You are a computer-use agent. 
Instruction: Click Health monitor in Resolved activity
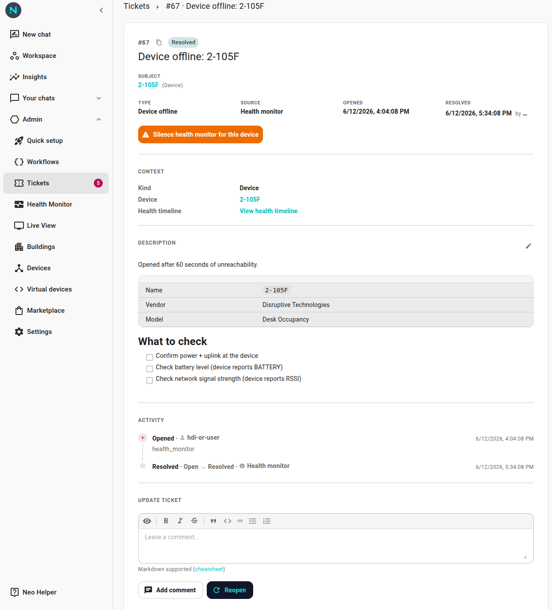(x=268, y=466)
